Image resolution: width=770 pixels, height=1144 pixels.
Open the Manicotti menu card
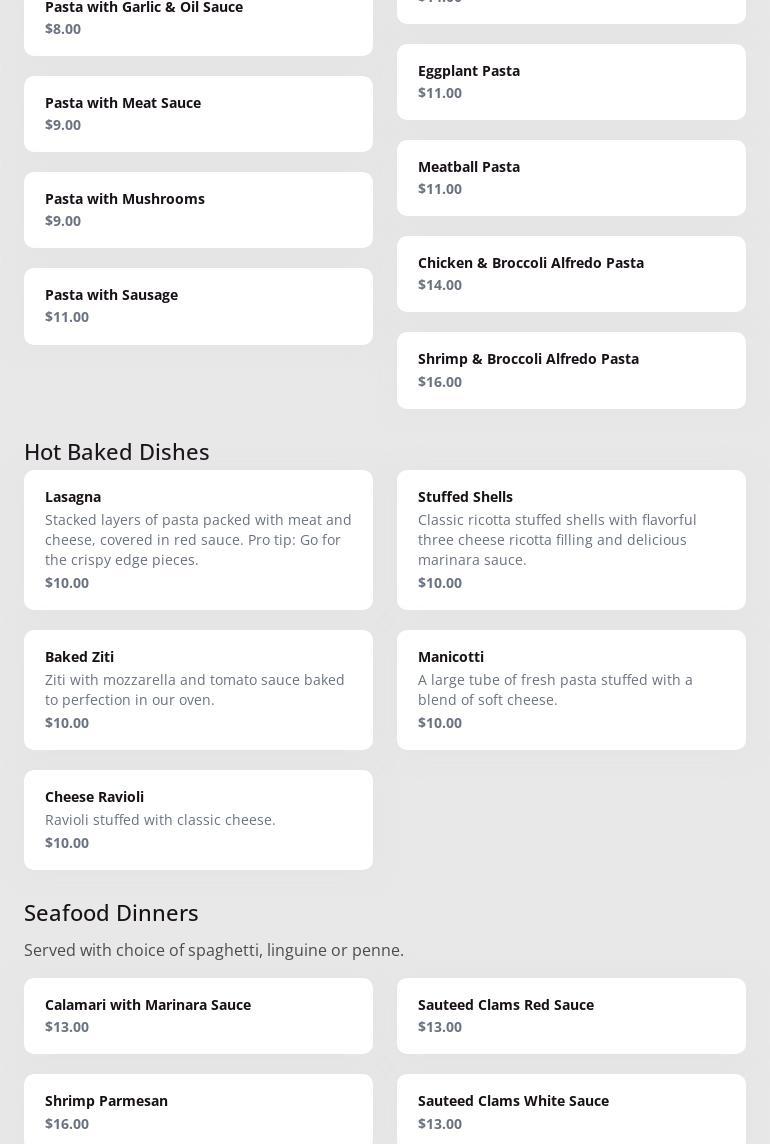tap(571, 690)
